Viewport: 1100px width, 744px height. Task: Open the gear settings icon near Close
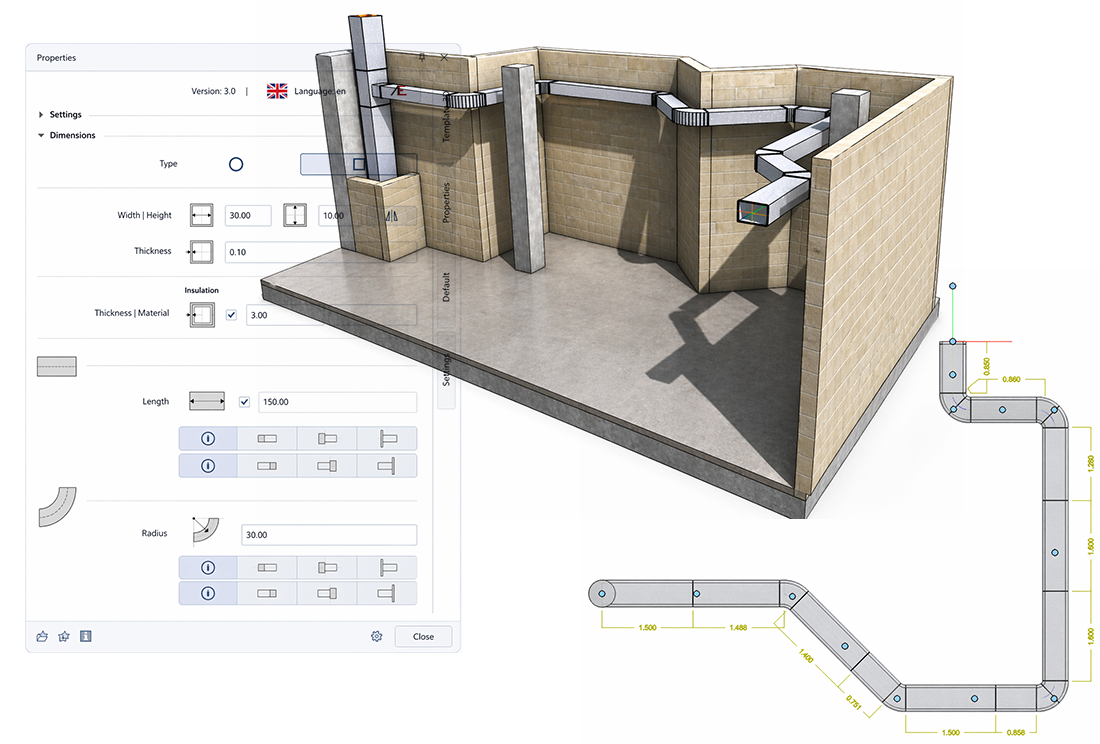click(377, 636)
